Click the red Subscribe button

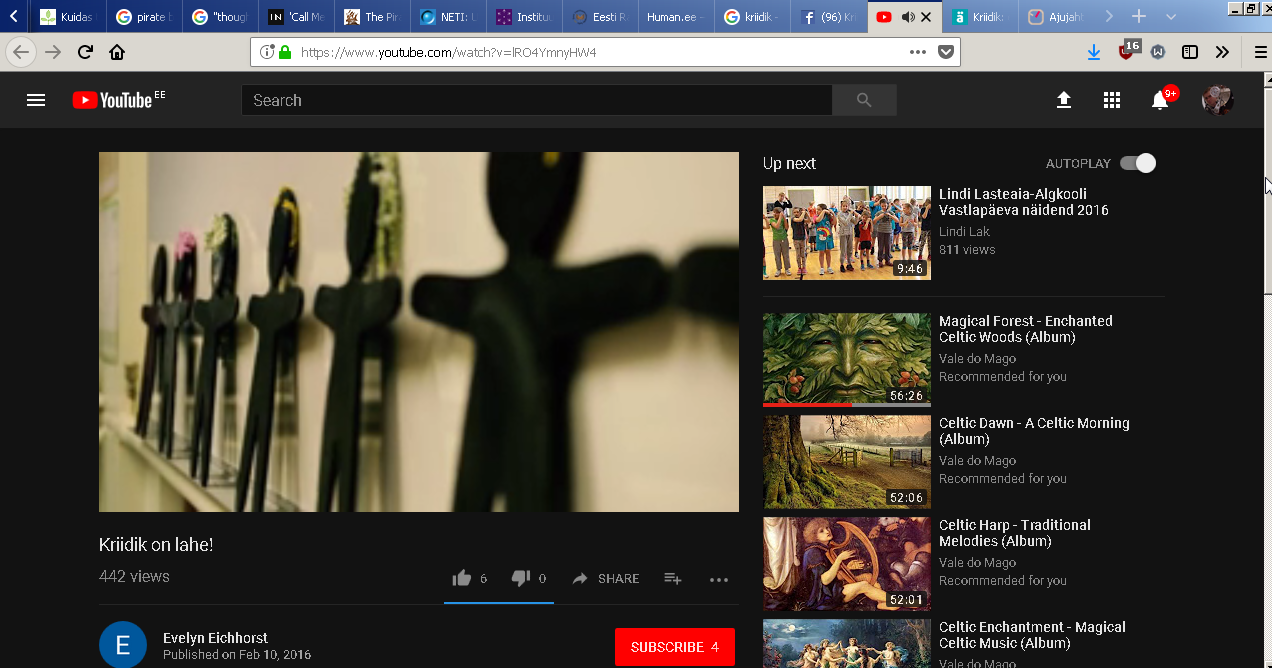point(675,647)
